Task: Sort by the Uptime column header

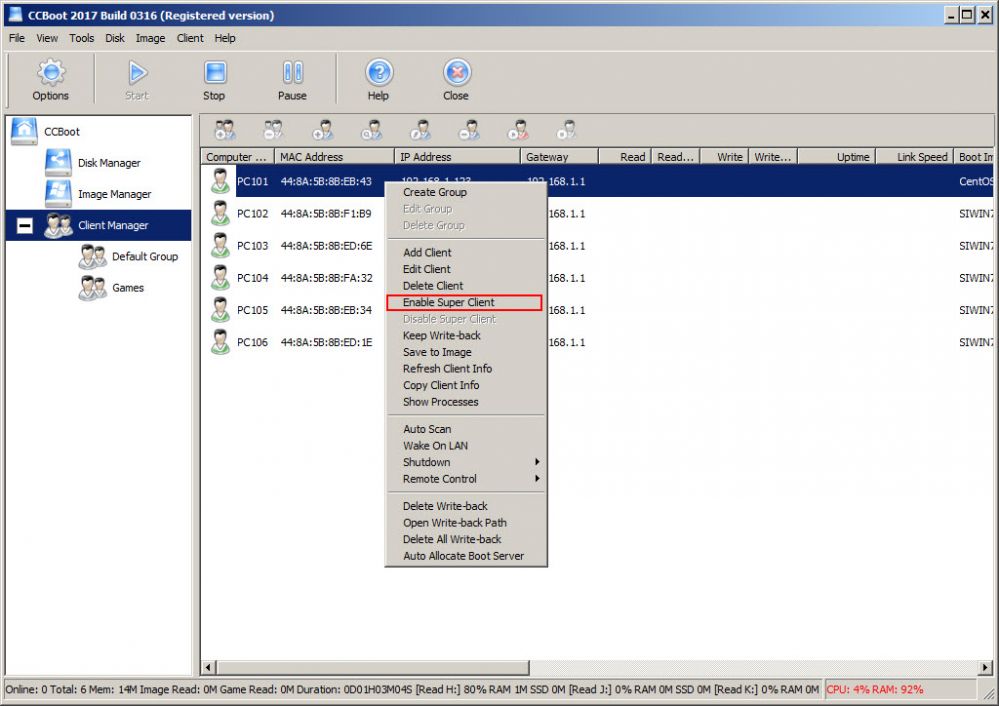Action: [837, 157]
